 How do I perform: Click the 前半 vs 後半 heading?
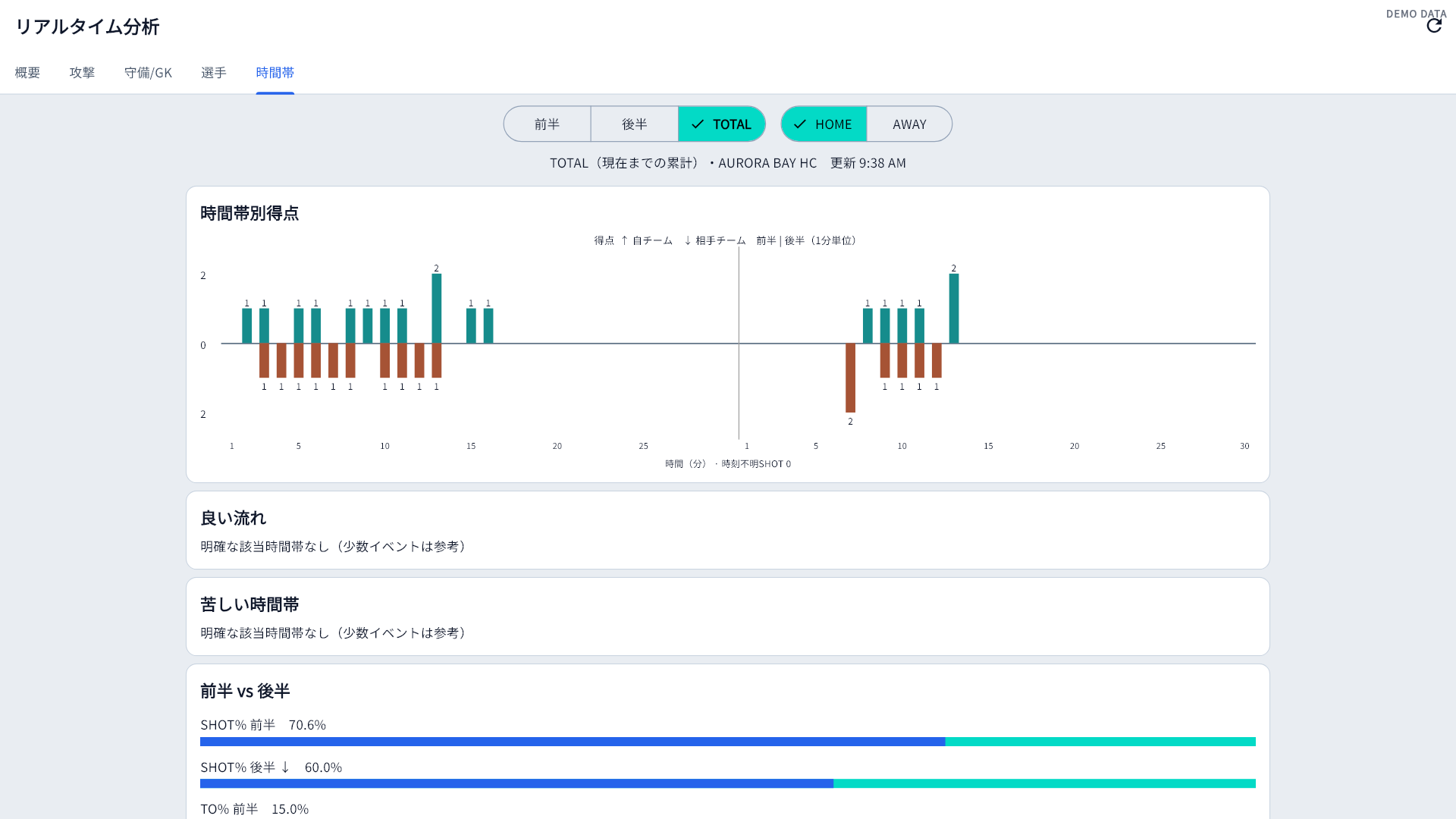[x=245, y=691]
